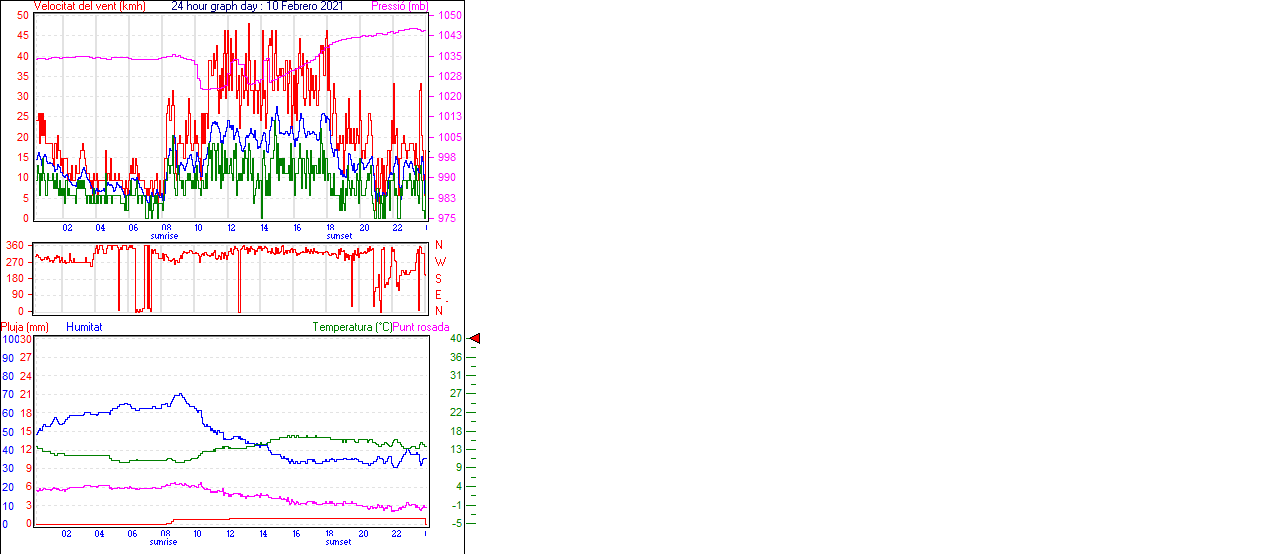The height and width of the screenshot is (554, 1280).
Task: Click the 'S' compass label on direction graph
Action: (x=439, y=278)
